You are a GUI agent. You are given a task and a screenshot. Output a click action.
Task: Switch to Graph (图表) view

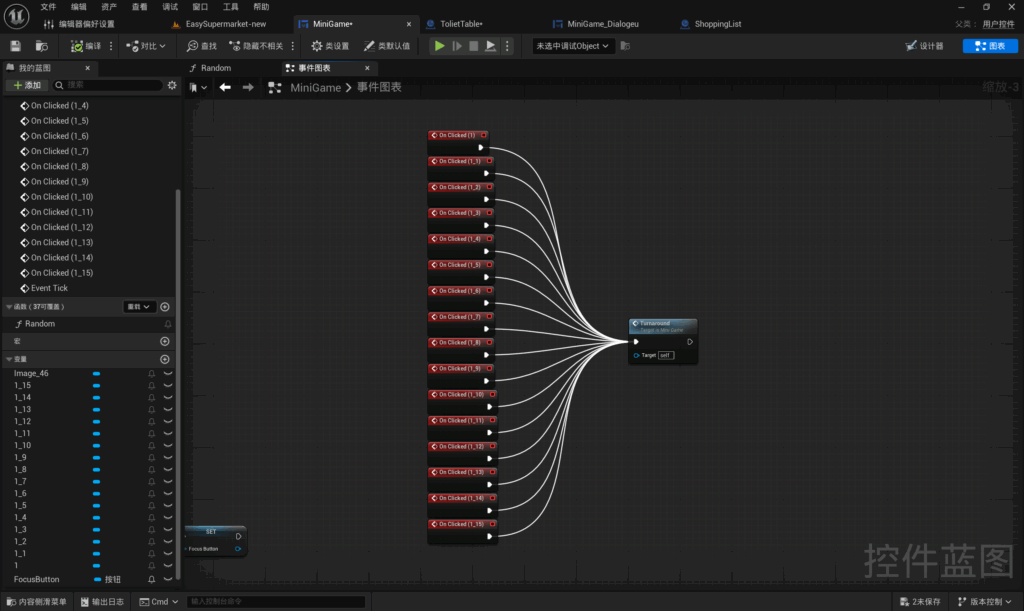[x=990, y=46]
